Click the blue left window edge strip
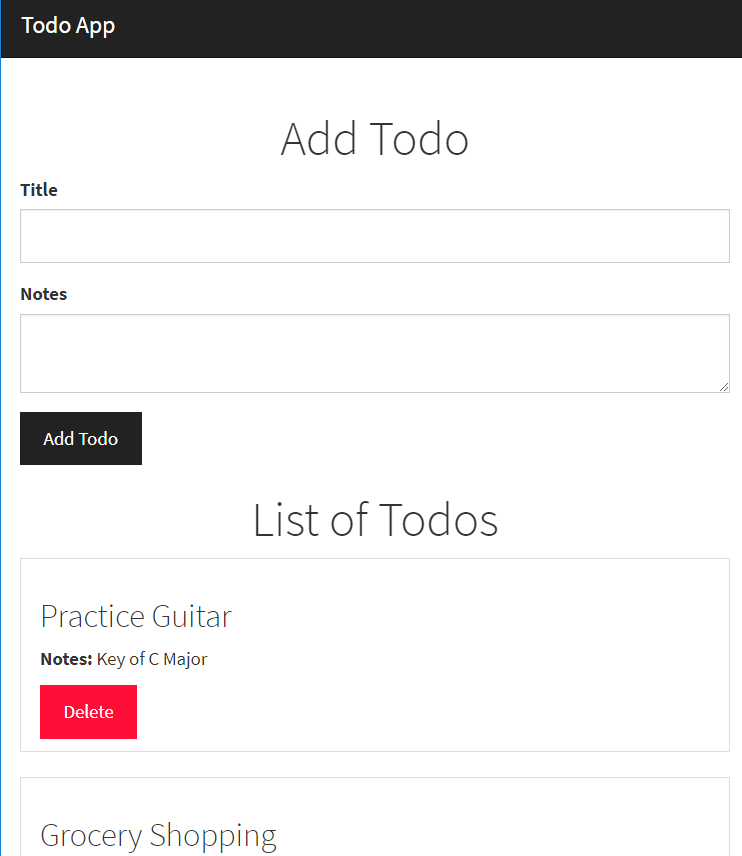This screenshot has width=742, height=856. [1, 428]
